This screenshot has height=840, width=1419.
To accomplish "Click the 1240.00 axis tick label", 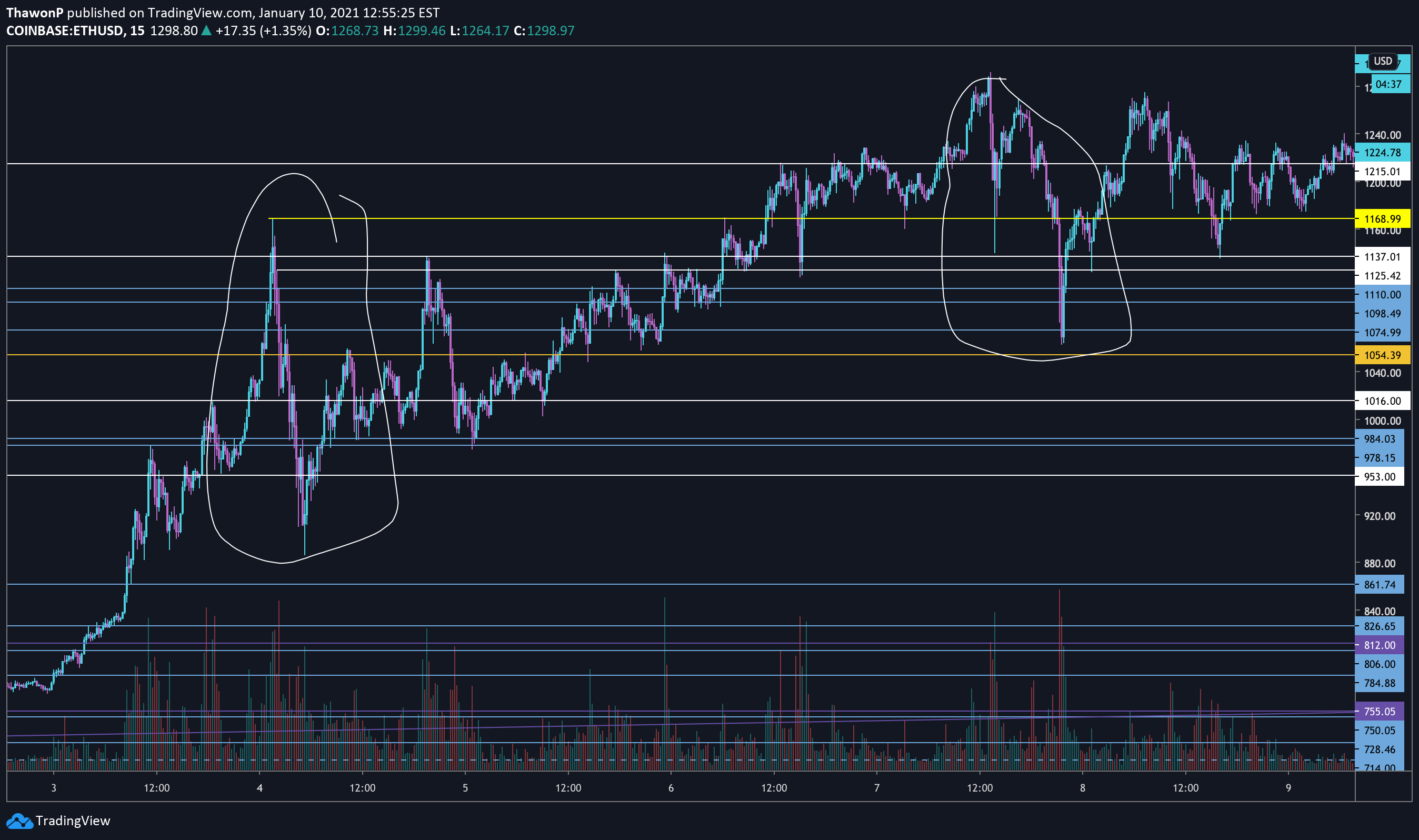I will pyautogui.click(x=1383, y=135).
